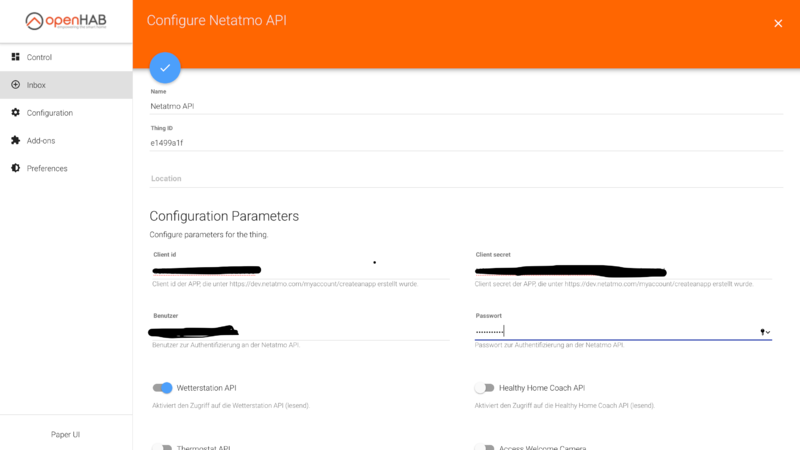Click the Add-ons puzzle piece icon

(x=15, y=140)
